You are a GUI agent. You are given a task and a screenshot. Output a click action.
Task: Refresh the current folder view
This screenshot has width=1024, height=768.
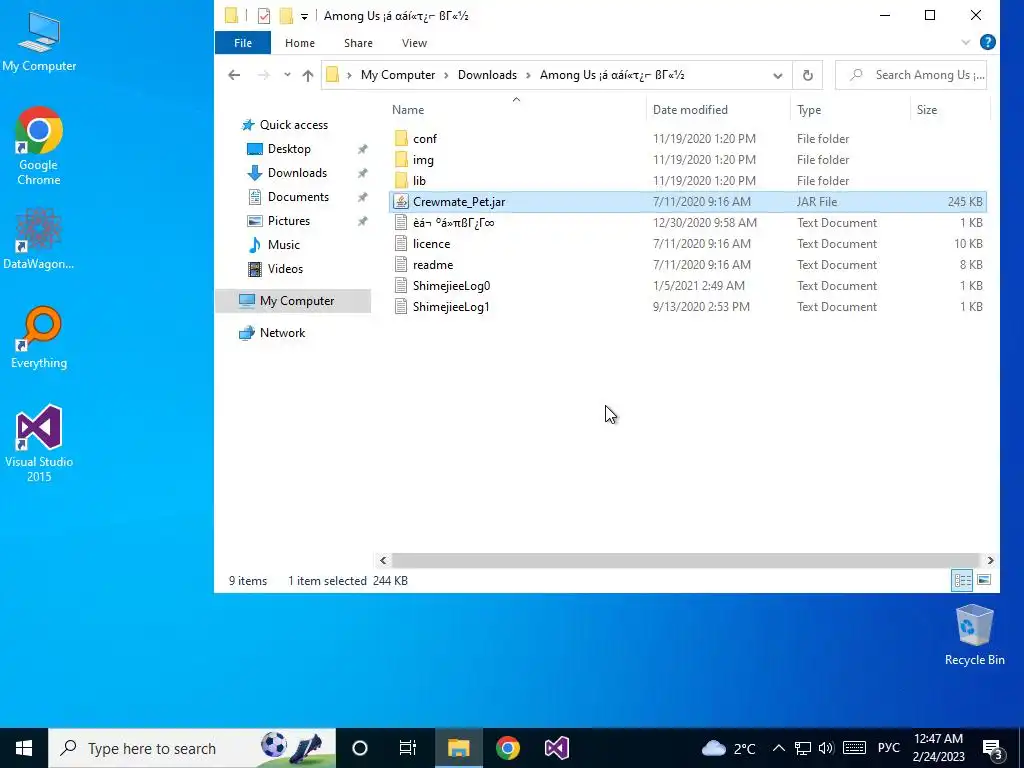807,76
